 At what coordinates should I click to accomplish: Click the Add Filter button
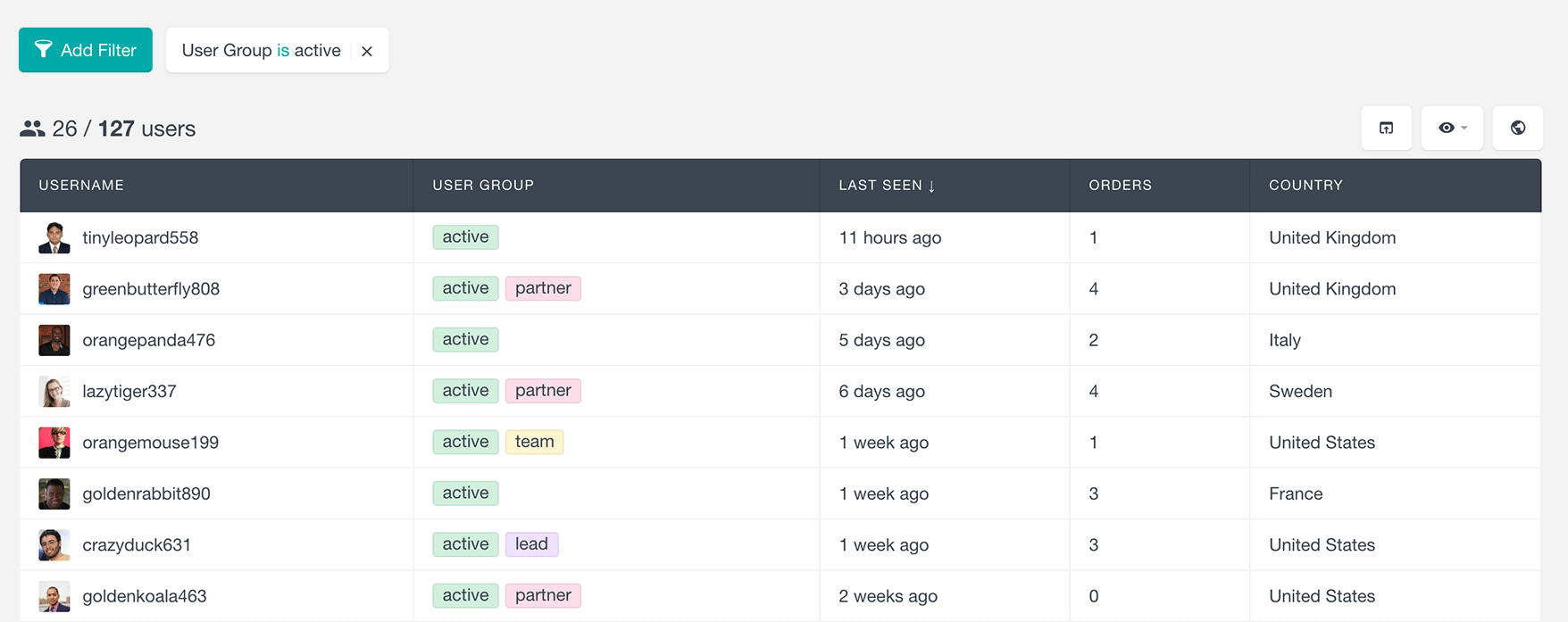tap(86, 50)
